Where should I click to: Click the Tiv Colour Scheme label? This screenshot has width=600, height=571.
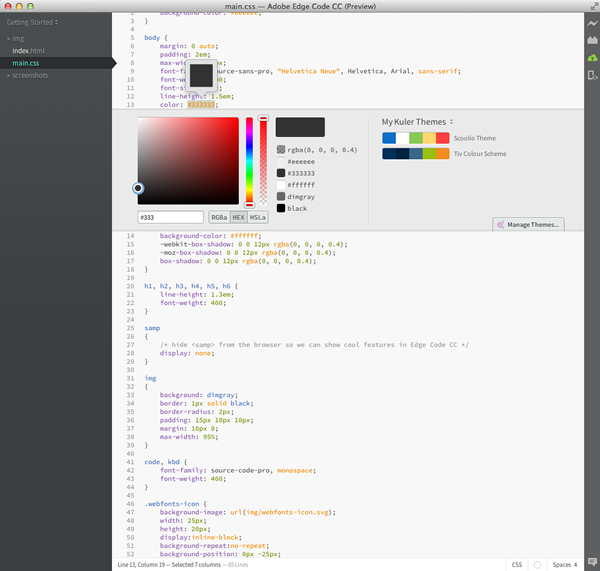click(x=480, y=154)
